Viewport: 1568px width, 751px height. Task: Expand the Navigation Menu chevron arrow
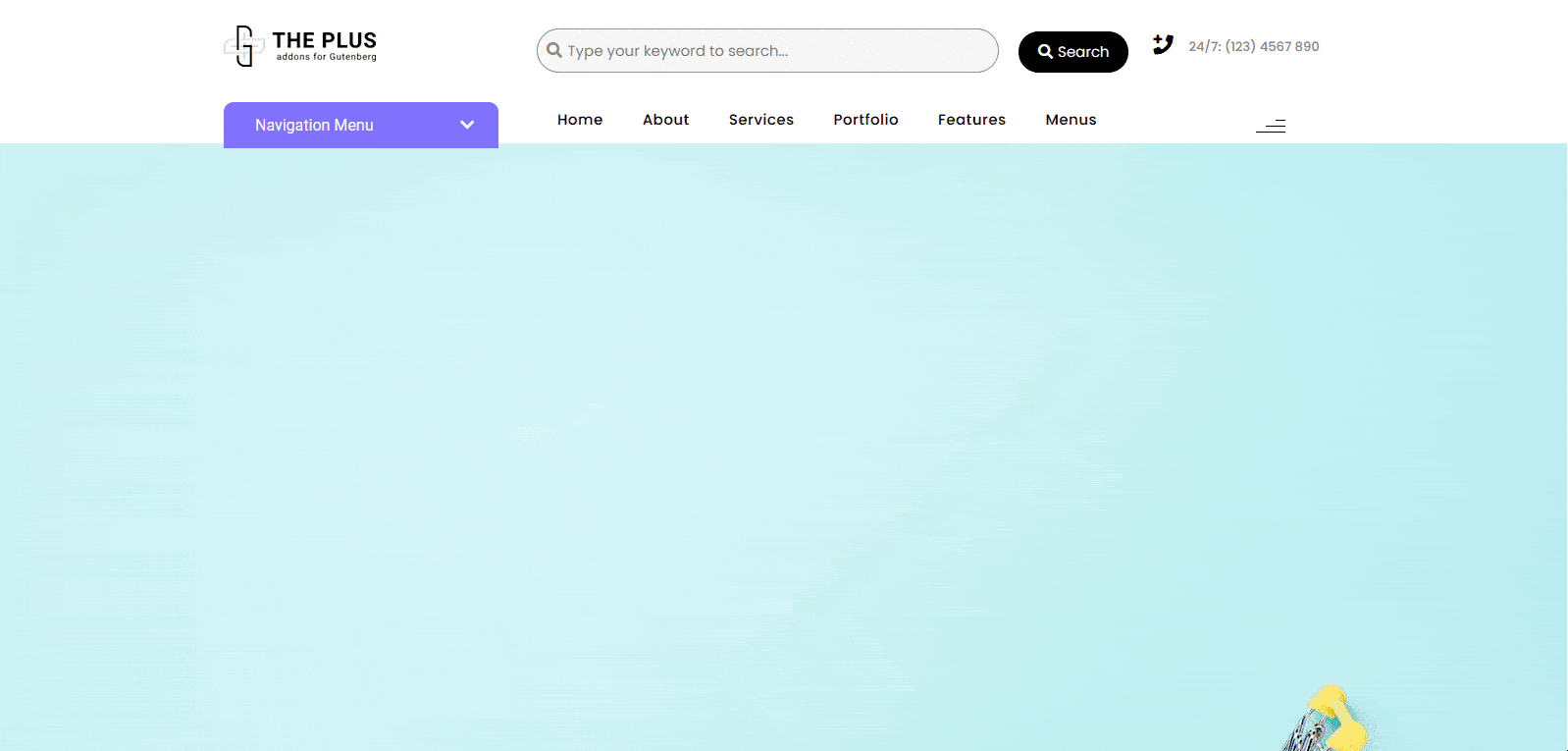click(467, 125)
